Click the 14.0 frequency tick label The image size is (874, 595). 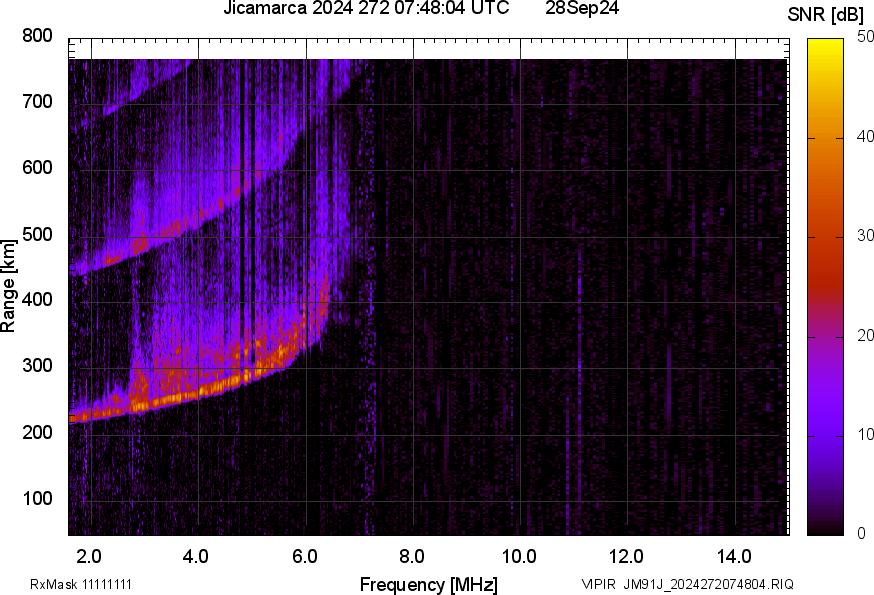tap(734, 555)
